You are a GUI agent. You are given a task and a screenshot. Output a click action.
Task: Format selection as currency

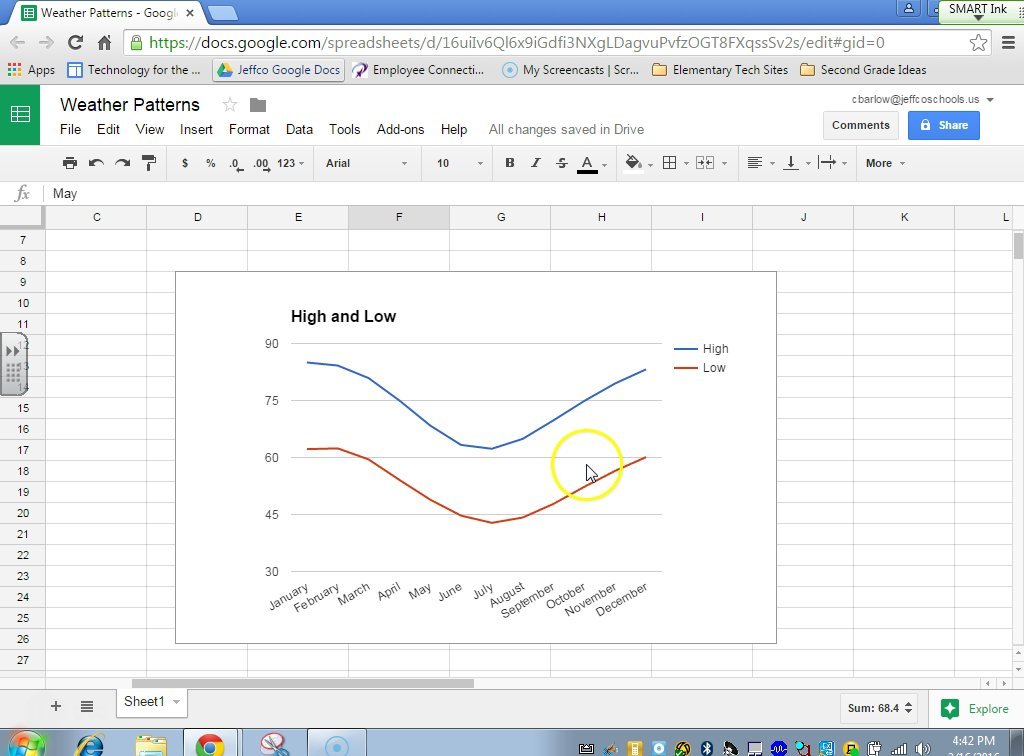(x=186, y=162)
